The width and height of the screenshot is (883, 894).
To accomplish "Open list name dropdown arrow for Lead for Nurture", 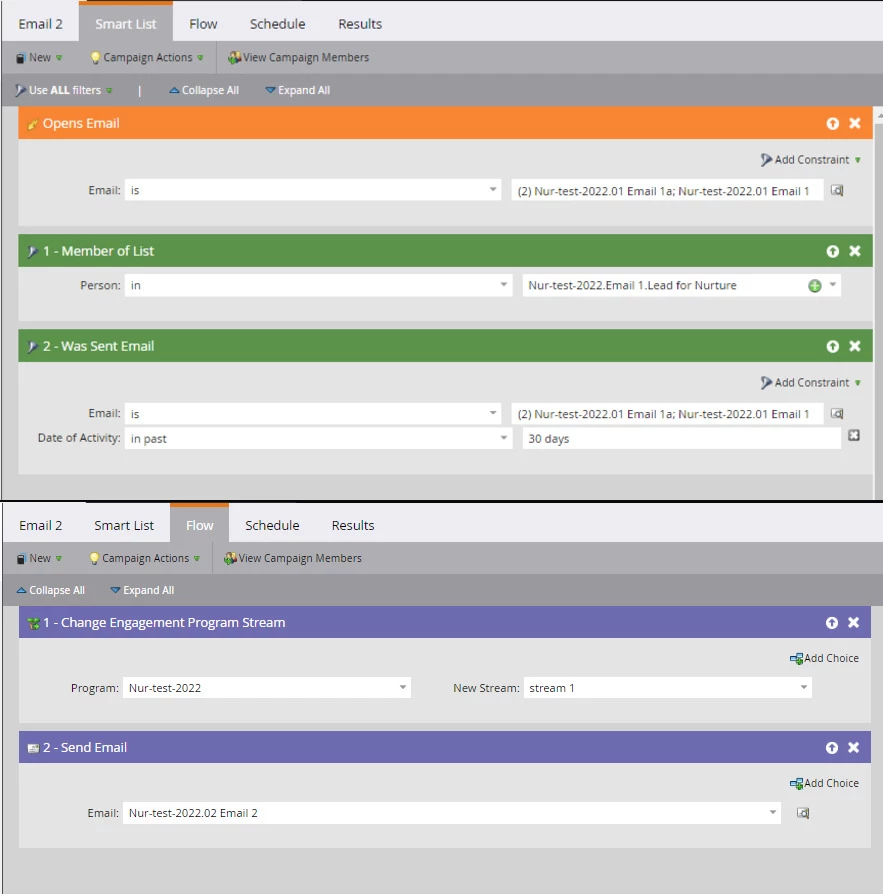I will tap(833, 285).
